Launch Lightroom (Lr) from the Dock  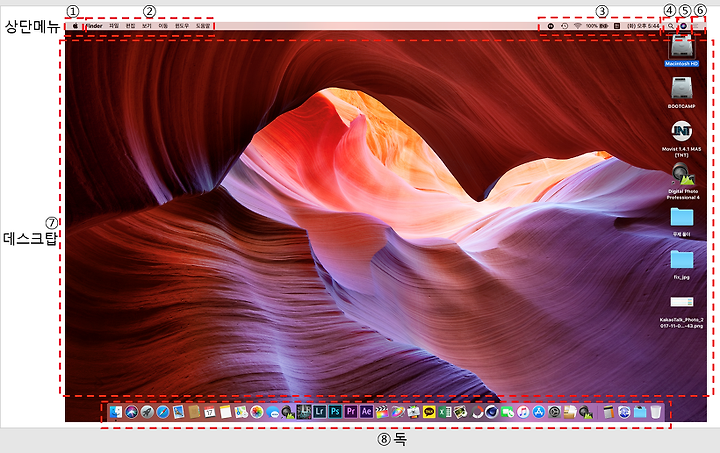320,412
